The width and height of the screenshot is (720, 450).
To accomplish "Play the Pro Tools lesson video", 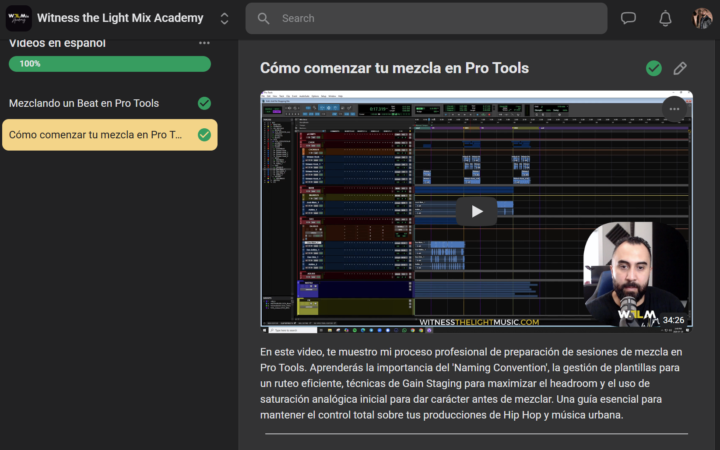I will coord(477,211).
